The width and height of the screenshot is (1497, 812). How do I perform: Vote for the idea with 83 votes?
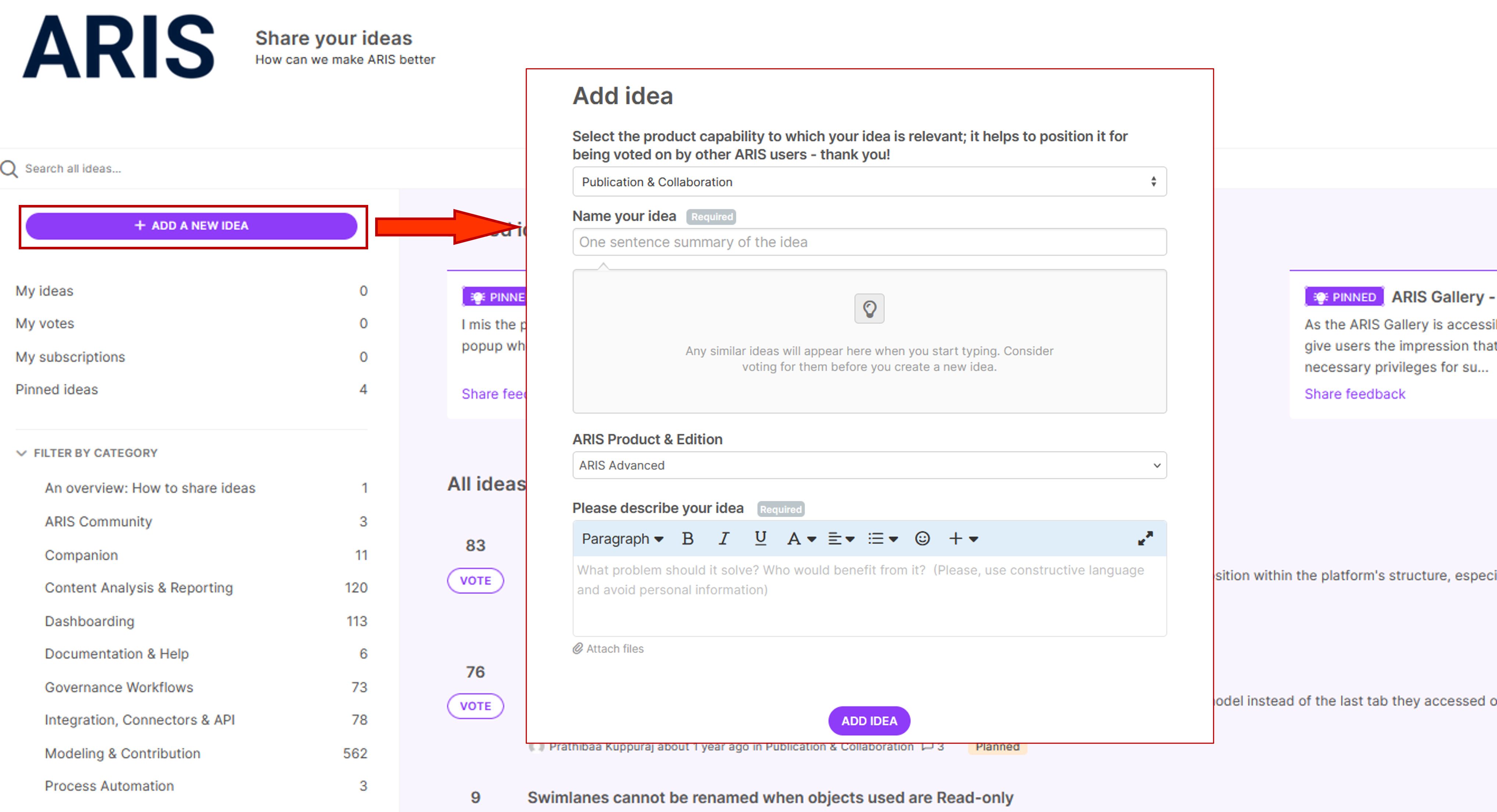tap(475, 580)
